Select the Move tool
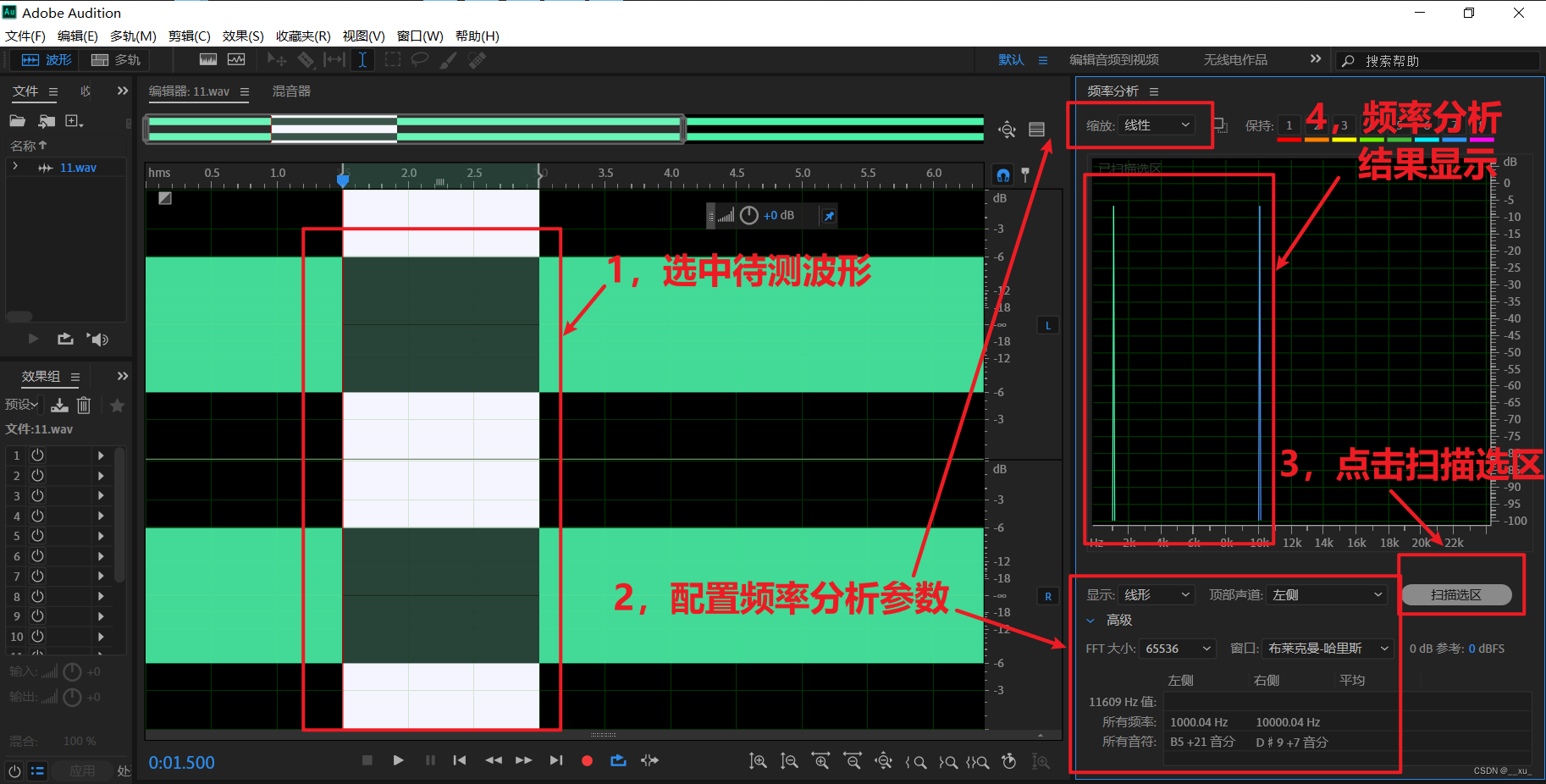This screenshot has width=1546, height=784. point(276,60)
